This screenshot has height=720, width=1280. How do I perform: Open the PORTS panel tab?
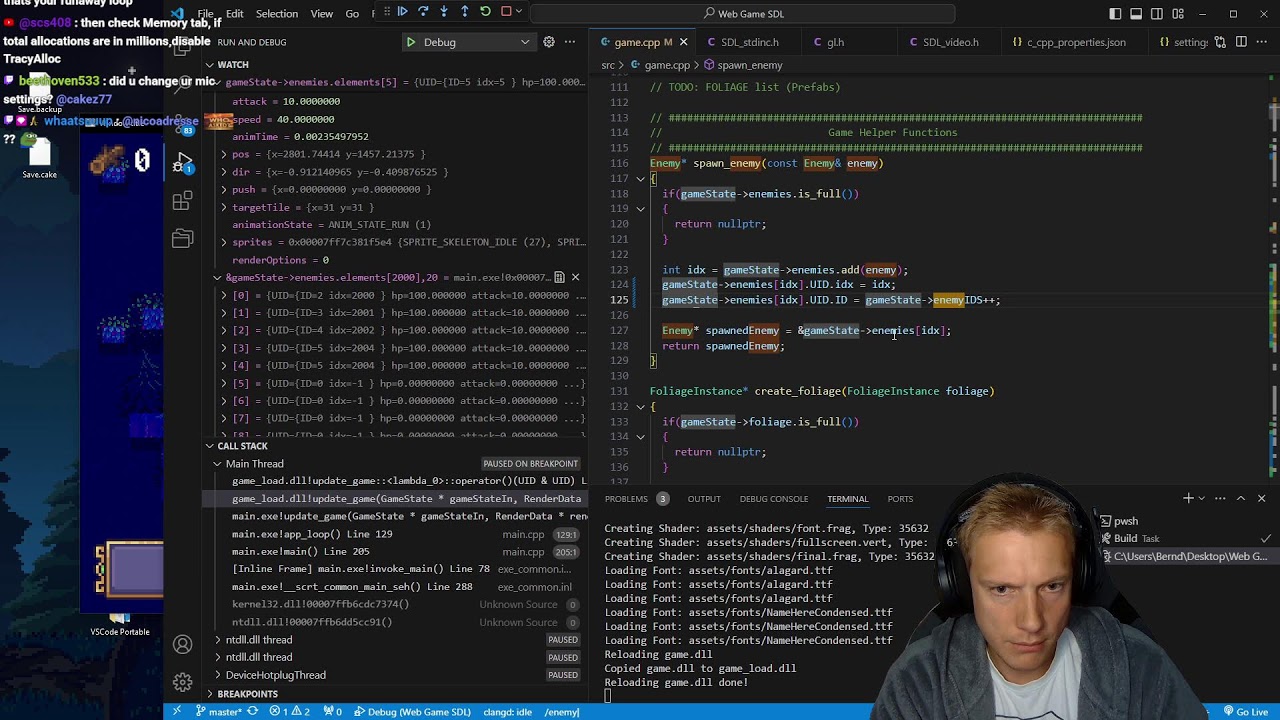(x=900, y=498)
